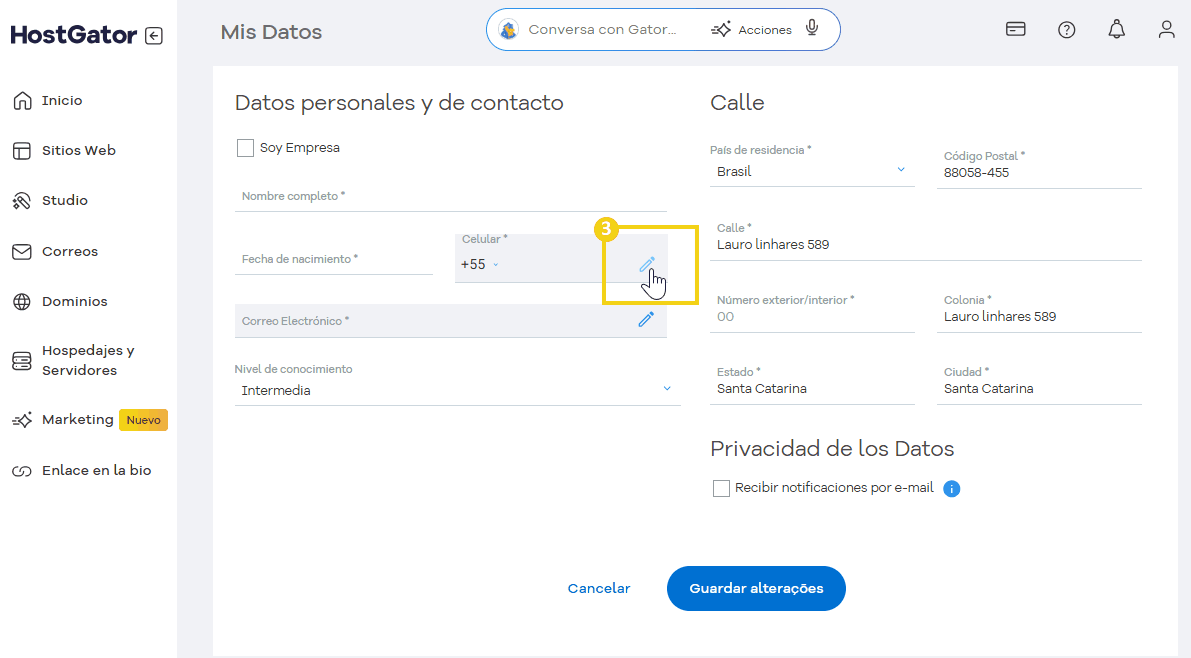This screenshot has width=1191, height=658.
Task: Click the pencil icon in Celular field
Action: click(x=647, y=264)
